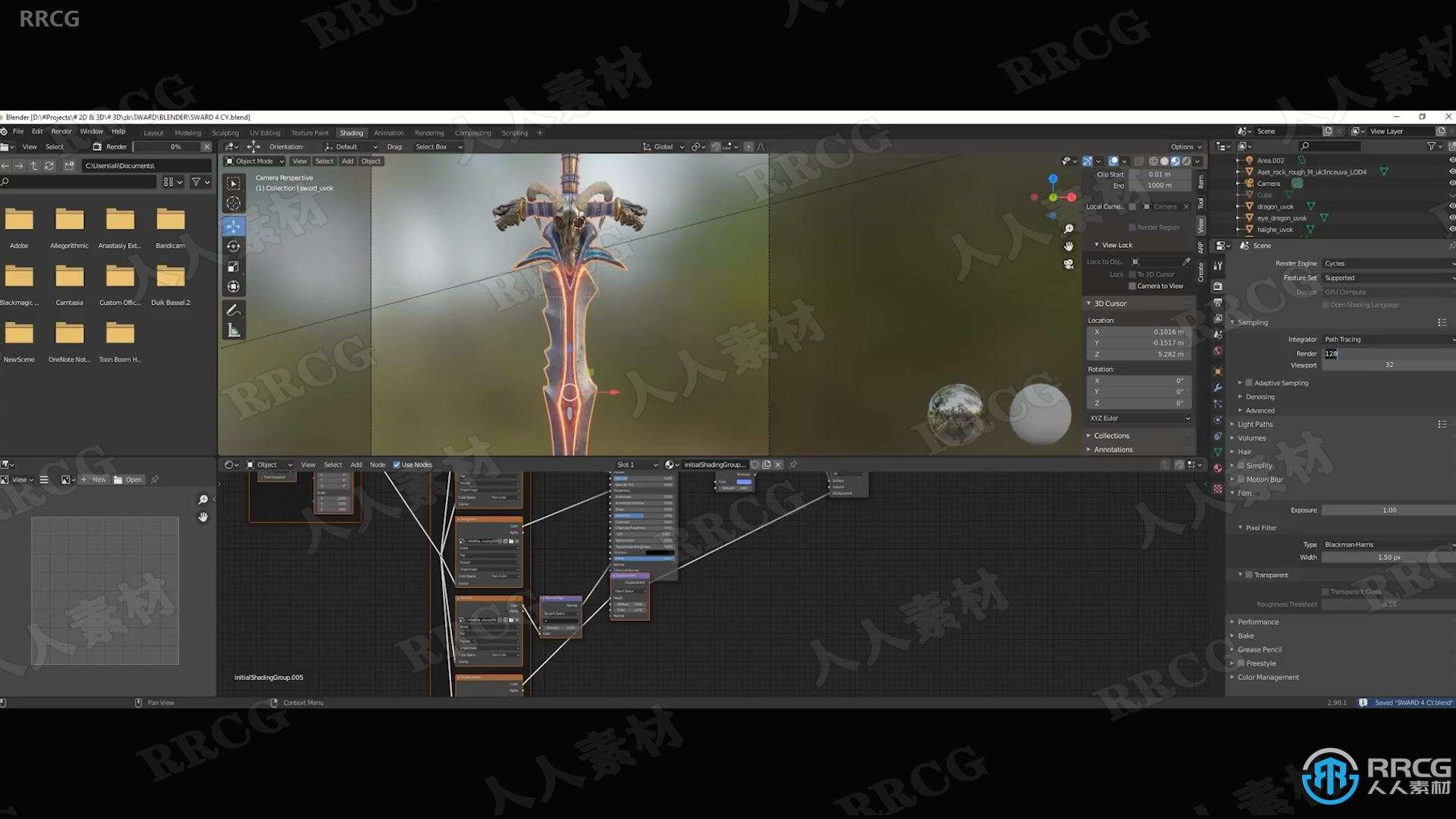The height and width of the screenshot is (819, 1456).
Task: Select the Transform tool in viewport toolbar
Action: click(x=234, y=287)
